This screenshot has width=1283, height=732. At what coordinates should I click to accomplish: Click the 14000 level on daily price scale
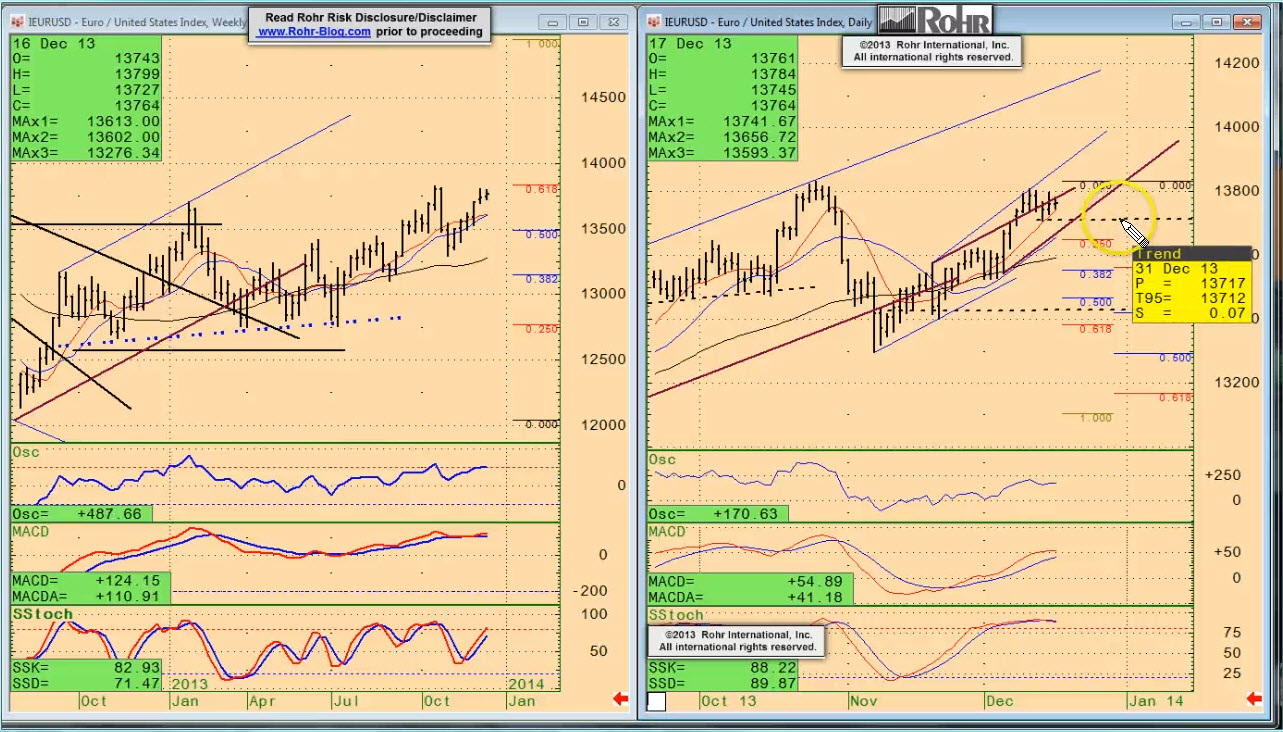(x=1237, y=127)
